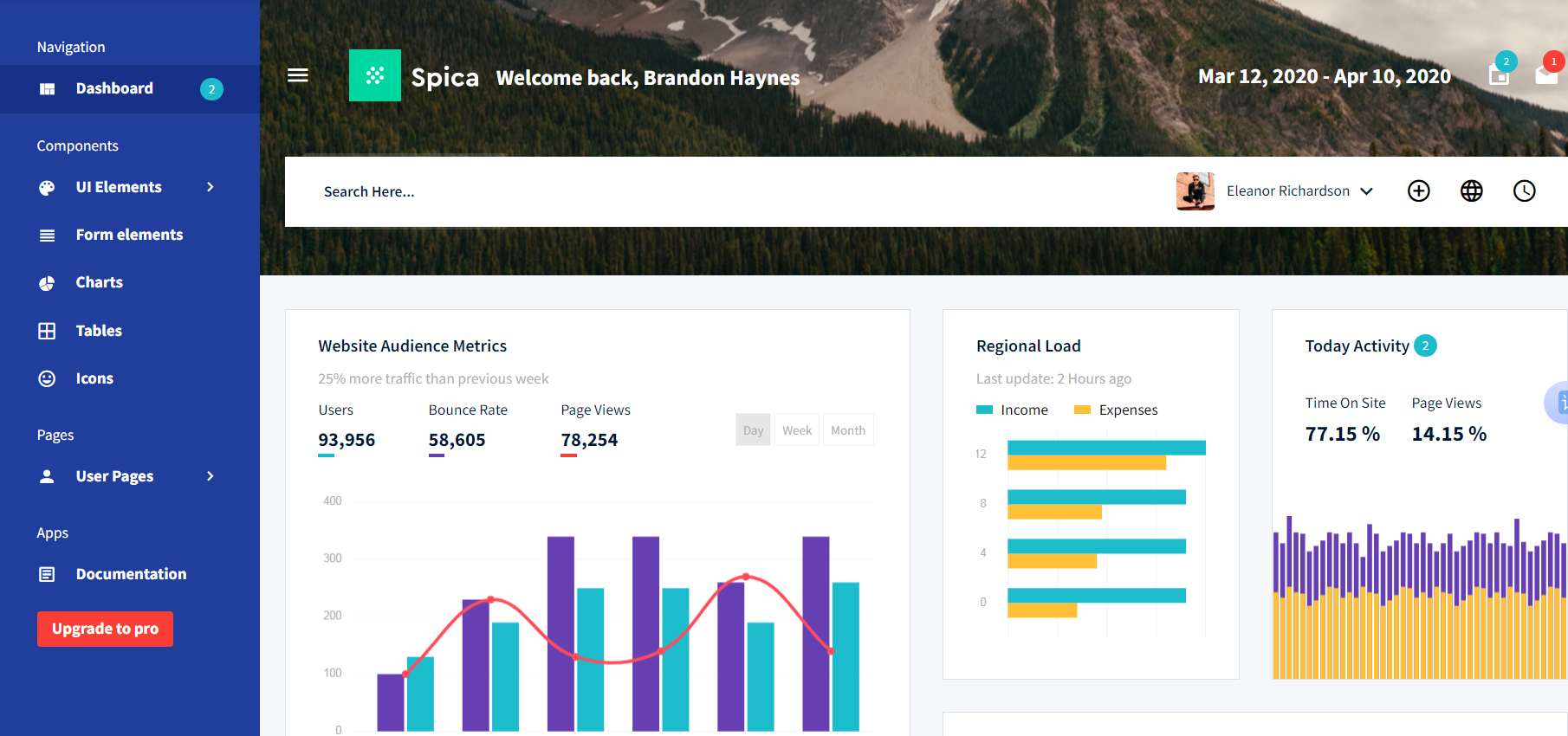Image resolution: width=1568 pixels, height=736 pixels.
Task: Switch chart range to Week
Action: 797,430
